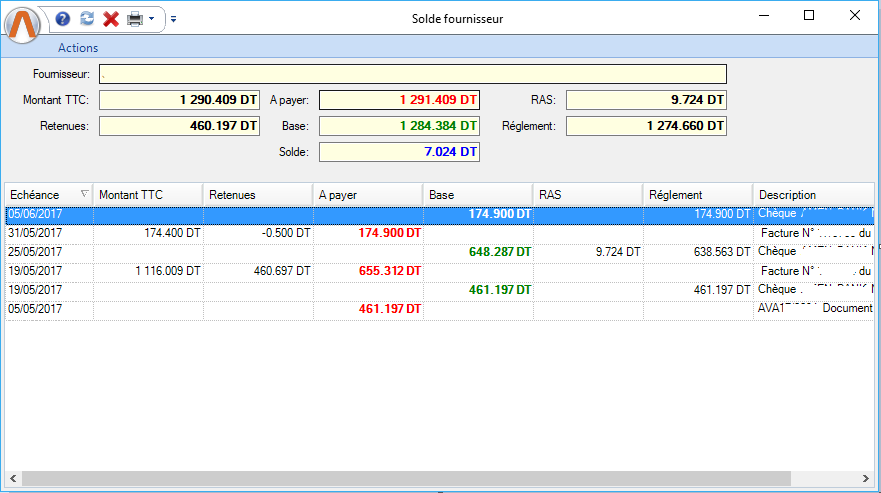Click the Retenues column header
Screen dimensions: 881x493
(x=257, y=195)
